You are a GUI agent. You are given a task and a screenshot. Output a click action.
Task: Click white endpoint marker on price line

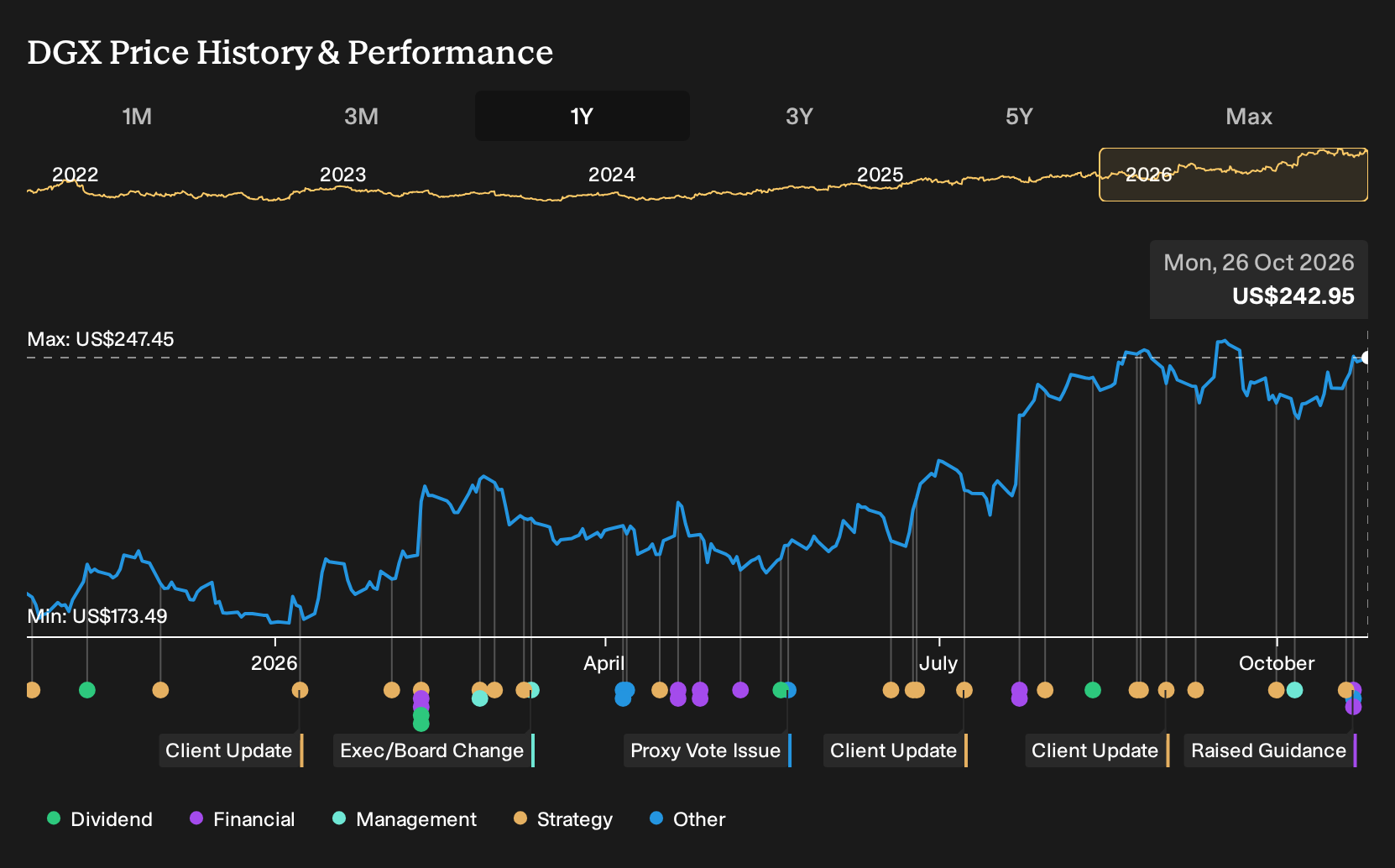[1366, 358]
